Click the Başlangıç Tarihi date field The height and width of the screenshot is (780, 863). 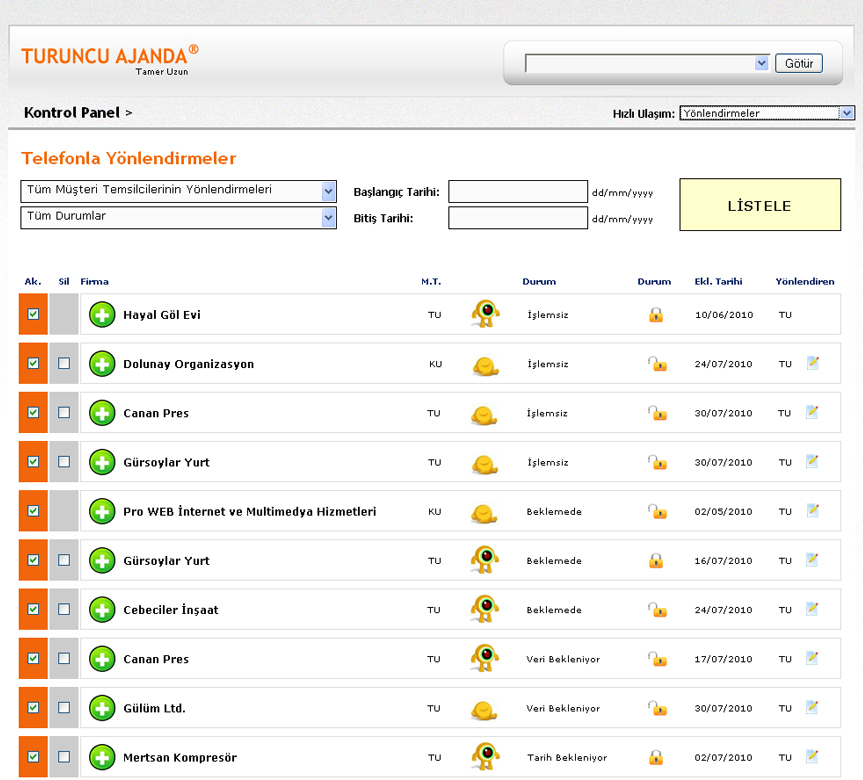517,191
